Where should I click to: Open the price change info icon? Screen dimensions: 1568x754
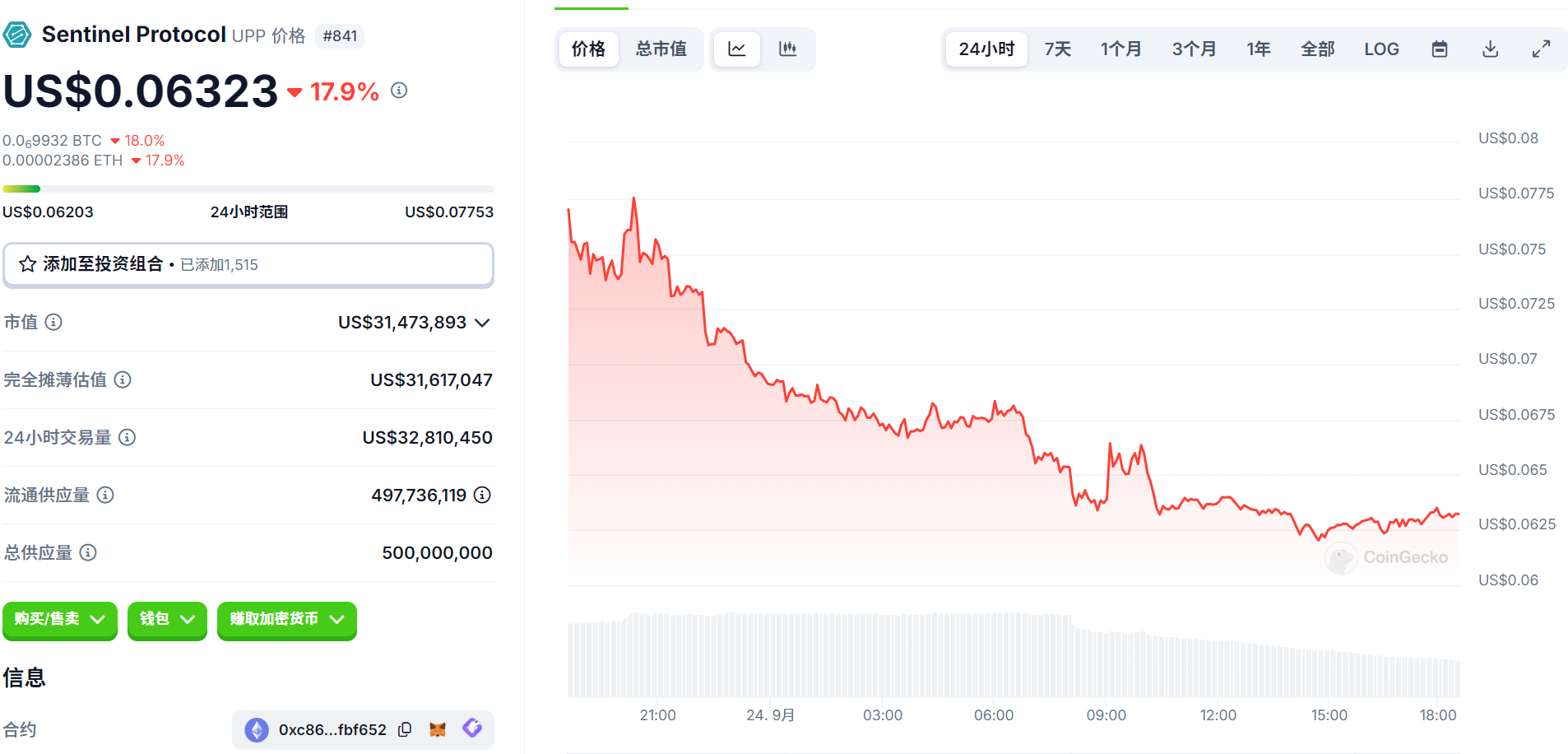399,91
